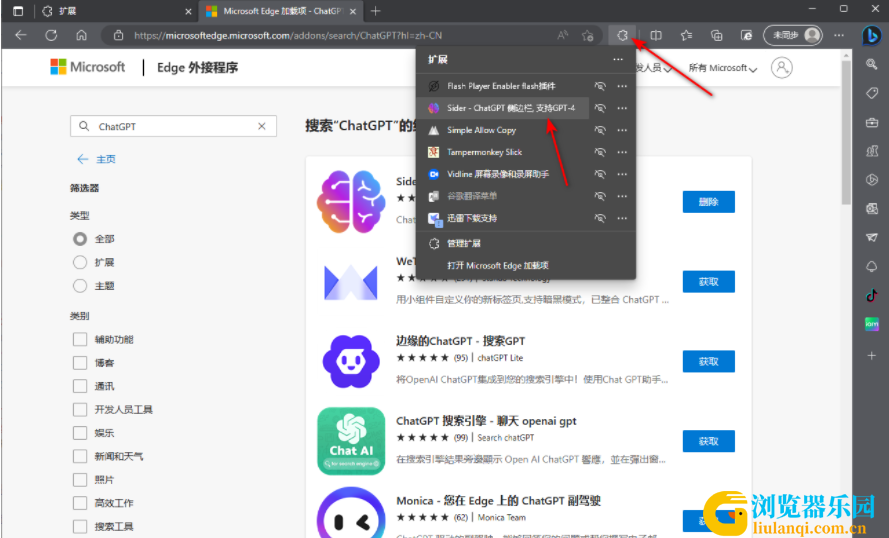Open the split screen icon
The height and width of the screenshot is (538, 889).
point(656,35)
